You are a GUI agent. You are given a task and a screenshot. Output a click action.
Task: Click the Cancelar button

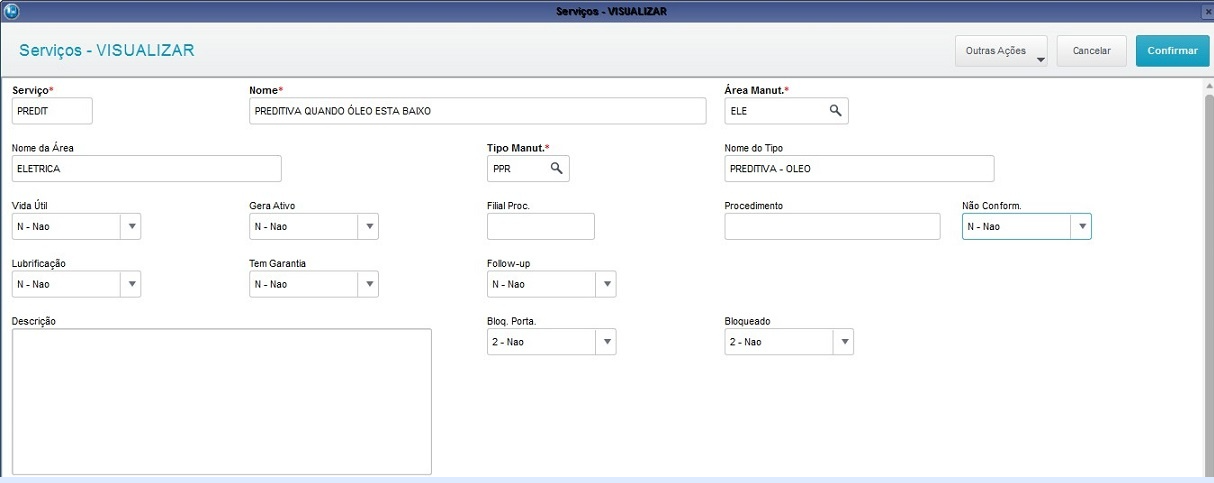click(1092, 50)
